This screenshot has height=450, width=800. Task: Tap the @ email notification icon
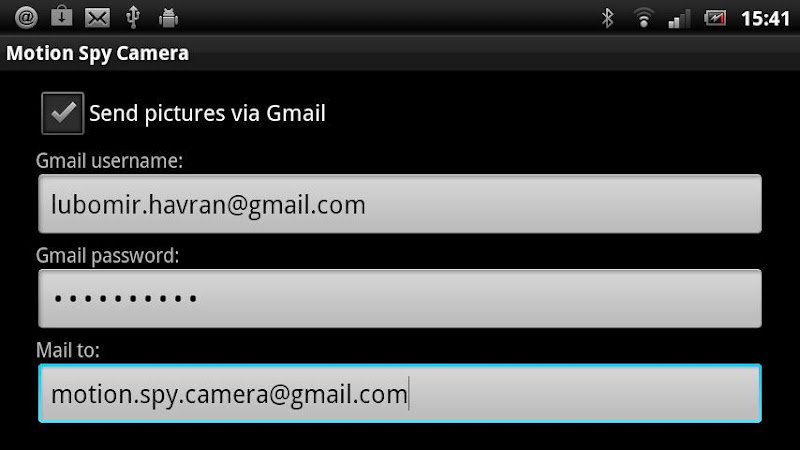[26, 18]
